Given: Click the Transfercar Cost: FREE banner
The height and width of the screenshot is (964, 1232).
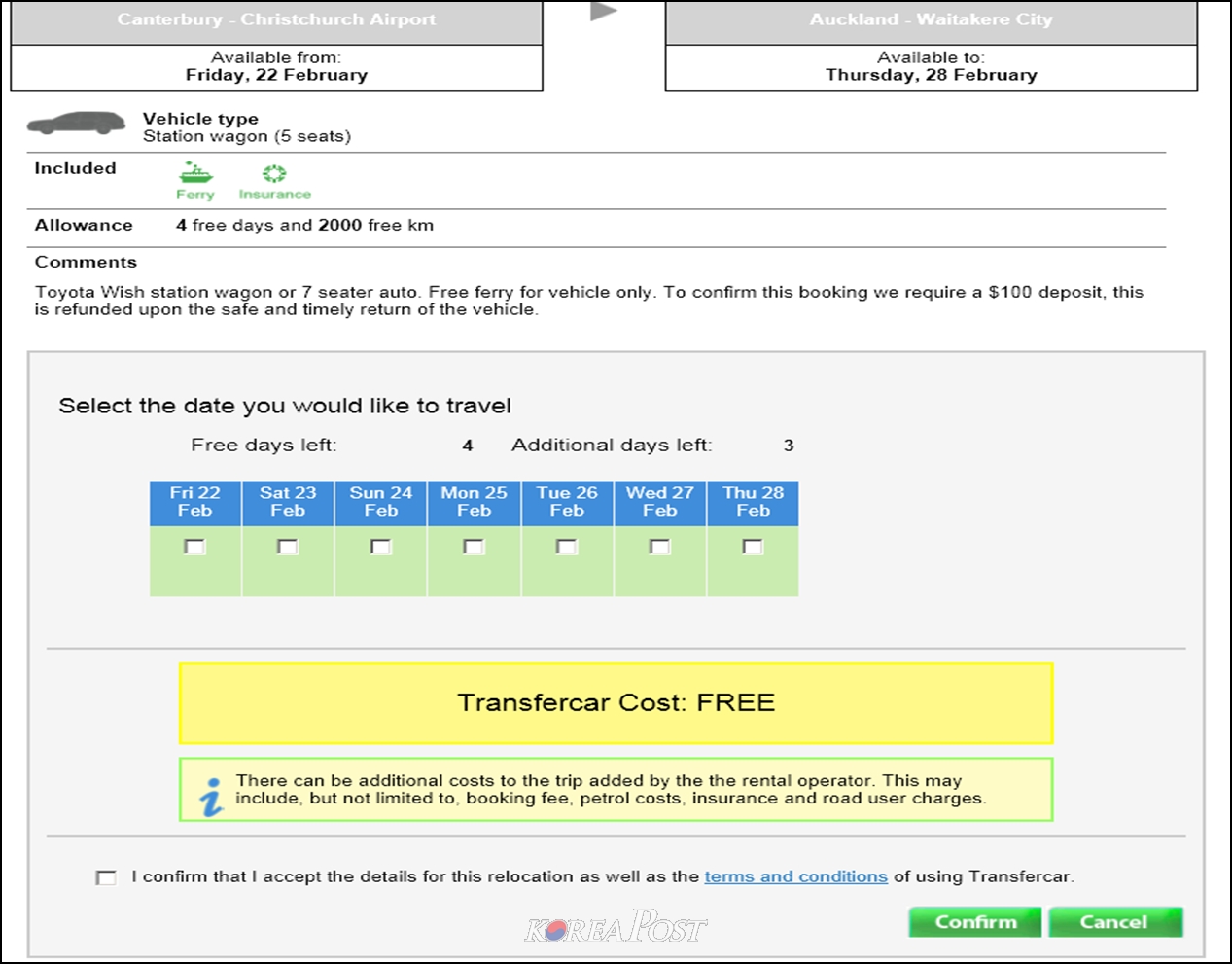Looking at the screenshot, I should click(x=616, y=703).
